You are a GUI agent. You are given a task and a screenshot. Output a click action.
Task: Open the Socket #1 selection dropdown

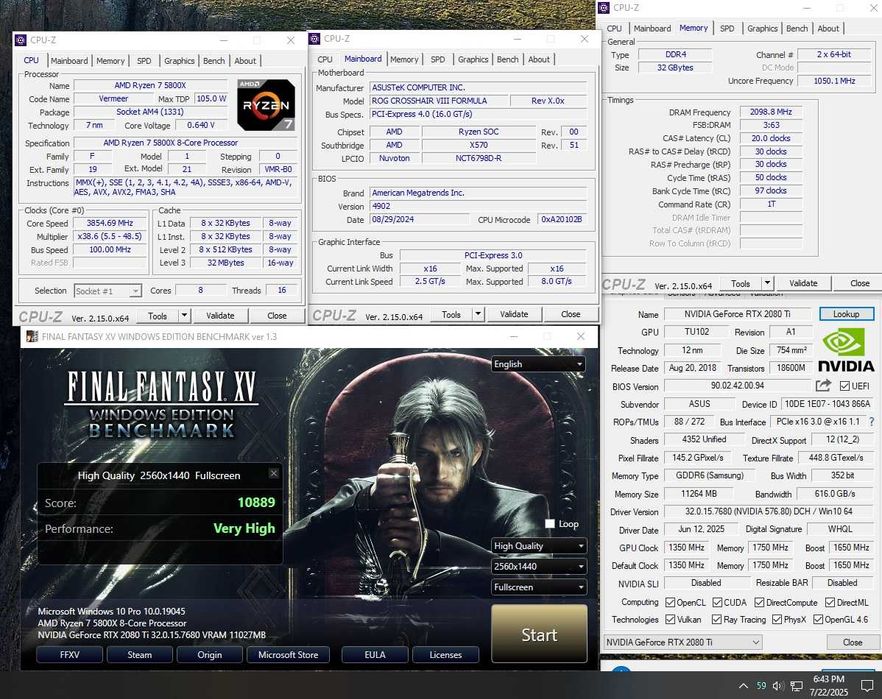(107, 291)
